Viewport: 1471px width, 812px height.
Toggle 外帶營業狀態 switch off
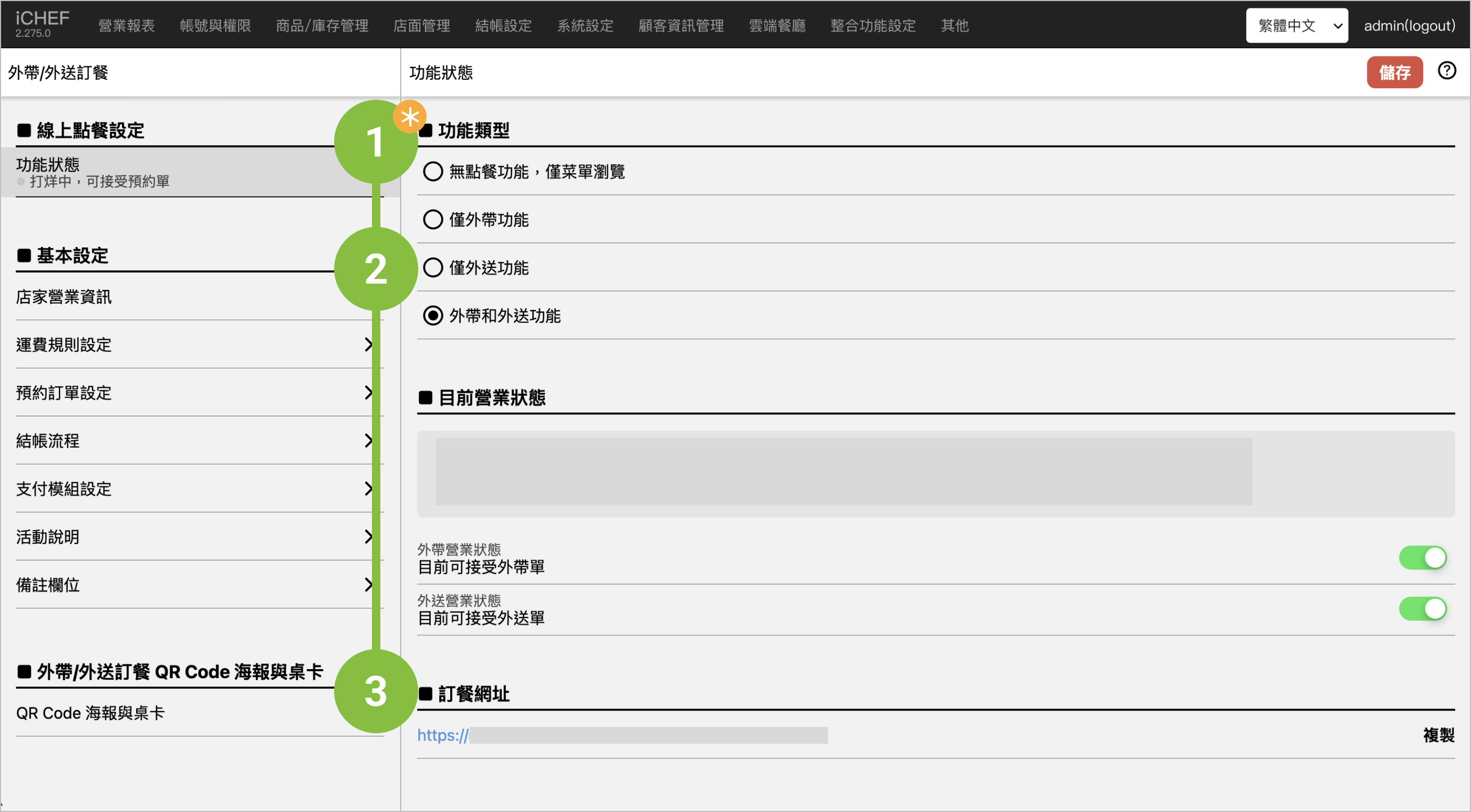(1422, 557)
